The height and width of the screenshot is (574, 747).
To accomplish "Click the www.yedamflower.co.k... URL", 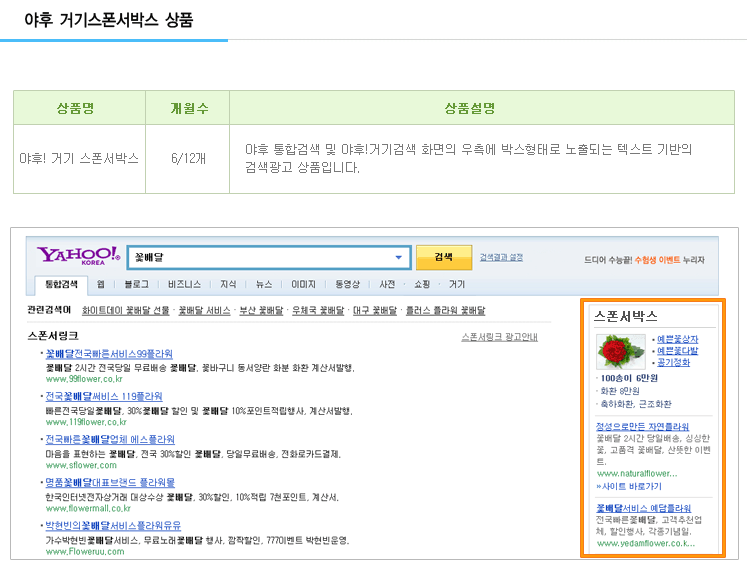I will point(646,543).
